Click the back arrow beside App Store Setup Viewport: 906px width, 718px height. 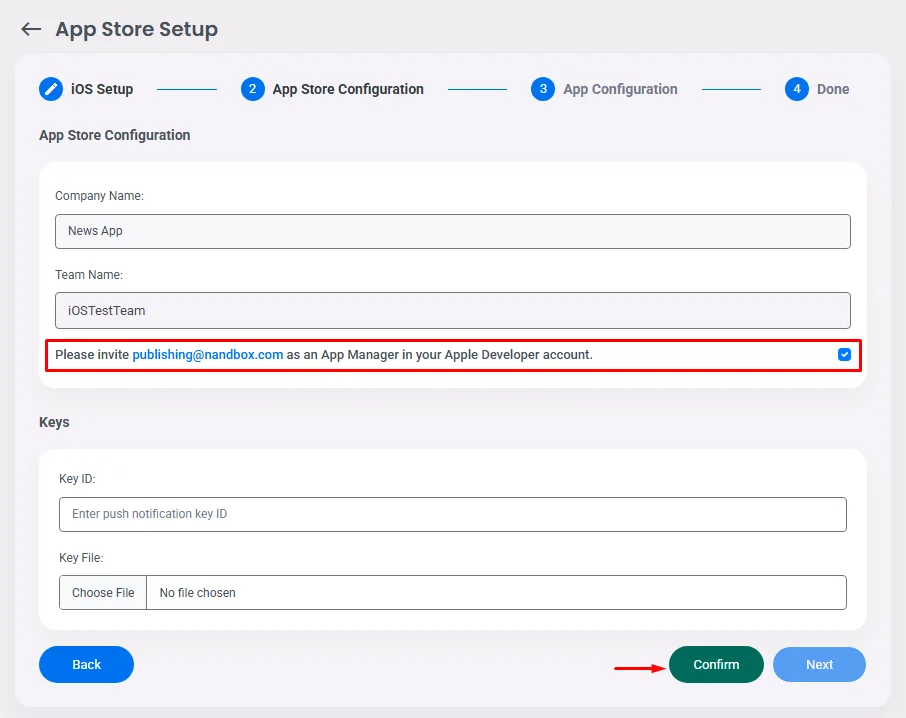31,30
